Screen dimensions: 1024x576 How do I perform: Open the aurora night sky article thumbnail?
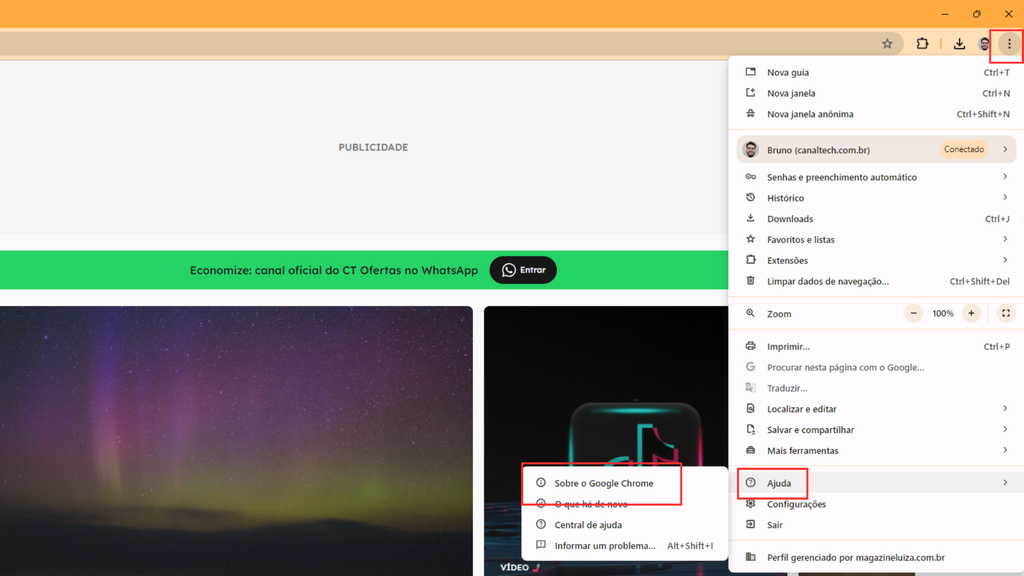(236, 441)
